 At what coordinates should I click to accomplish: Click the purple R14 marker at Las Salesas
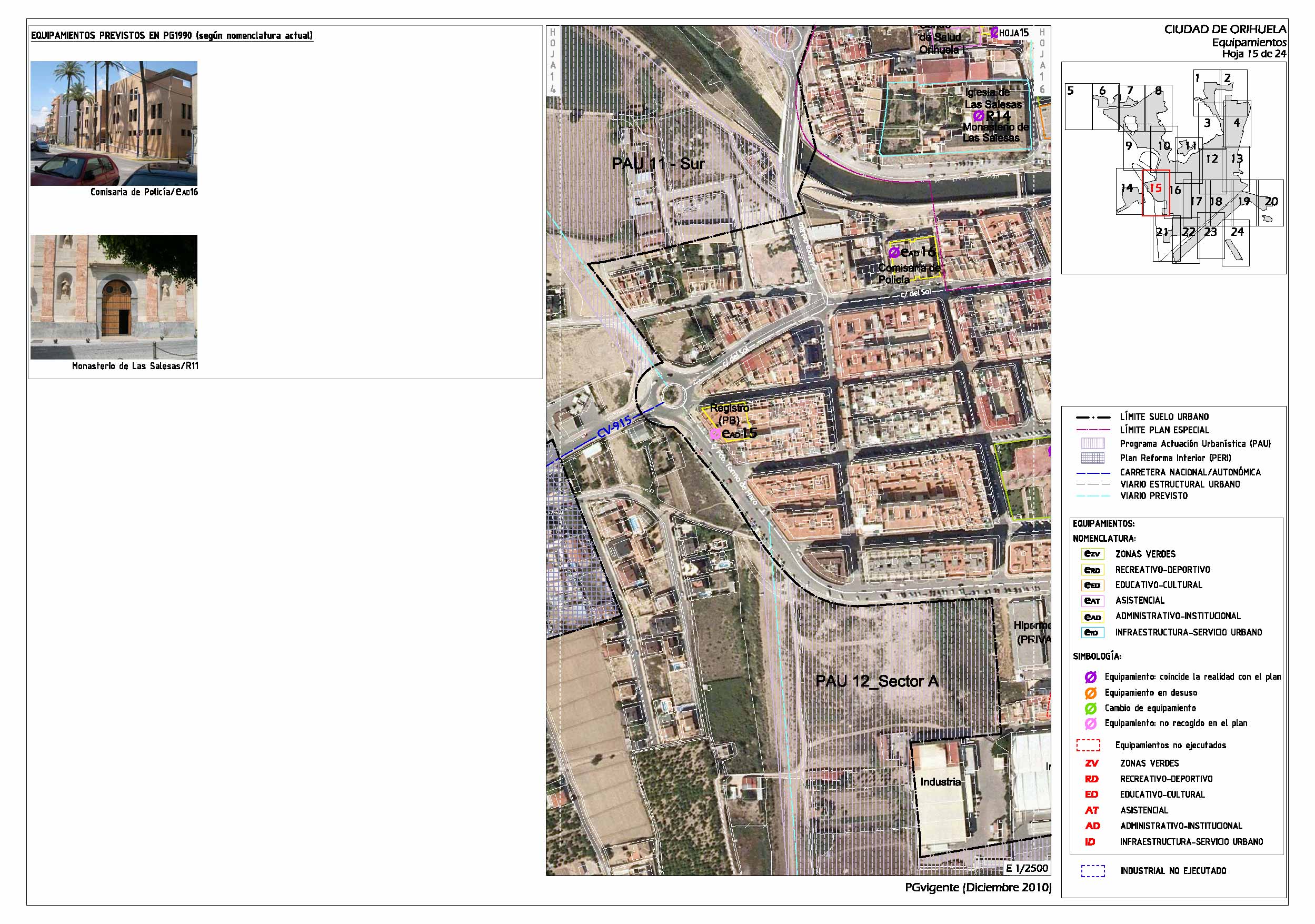click(979, 116)
